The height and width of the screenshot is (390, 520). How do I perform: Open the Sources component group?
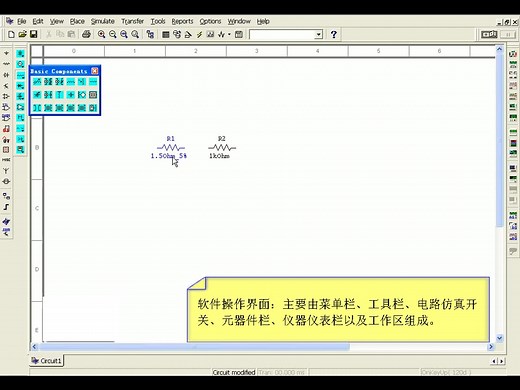pyautogui.click(x=6, y=53)
